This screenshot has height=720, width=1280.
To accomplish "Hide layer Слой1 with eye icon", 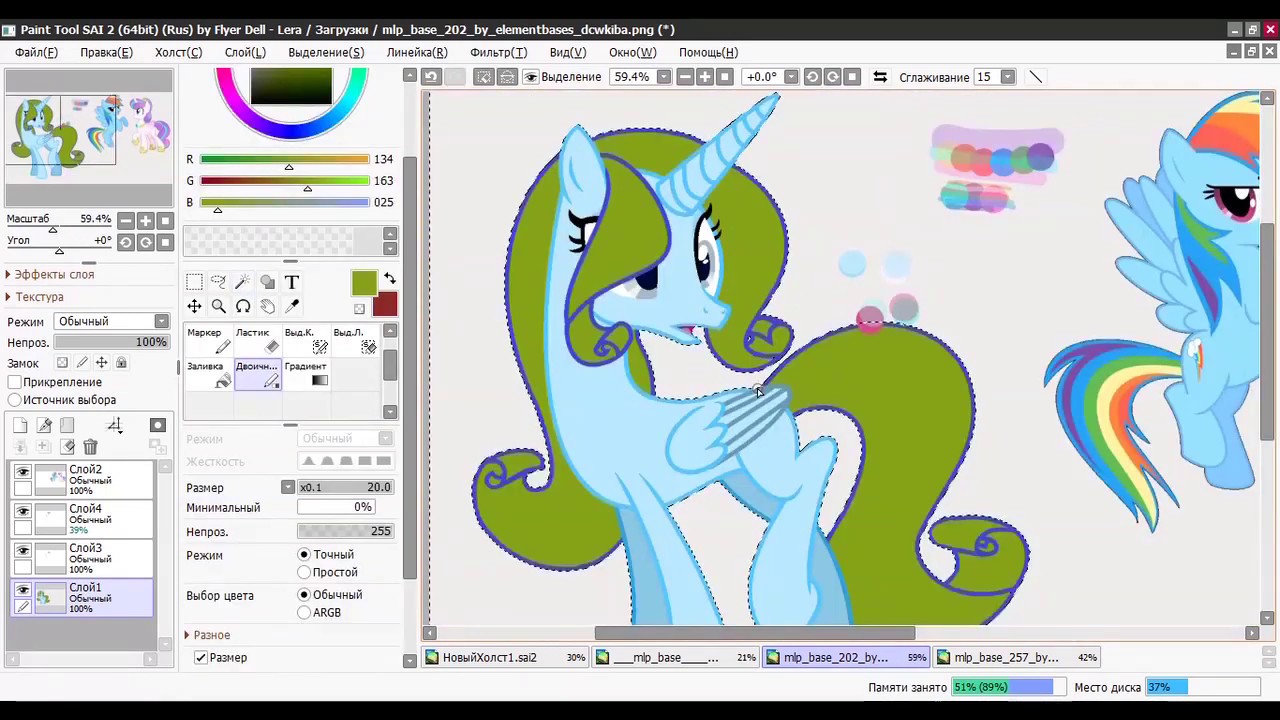I will [23, 590].
